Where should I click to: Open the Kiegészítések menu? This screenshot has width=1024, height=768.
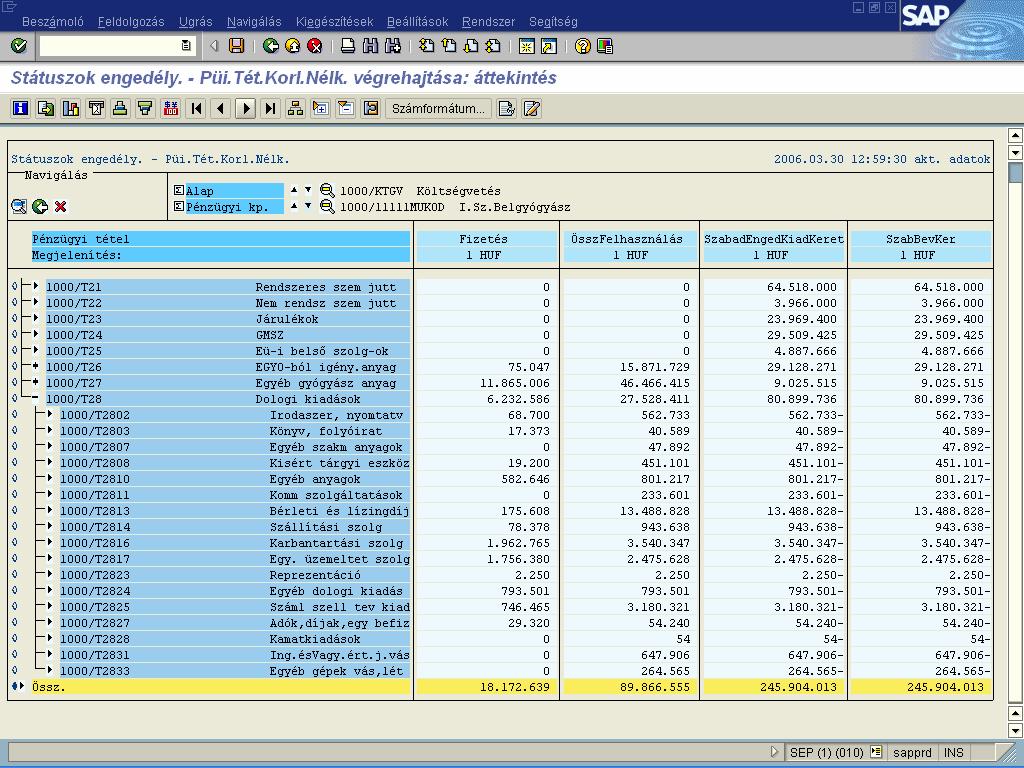pos(334,22)
